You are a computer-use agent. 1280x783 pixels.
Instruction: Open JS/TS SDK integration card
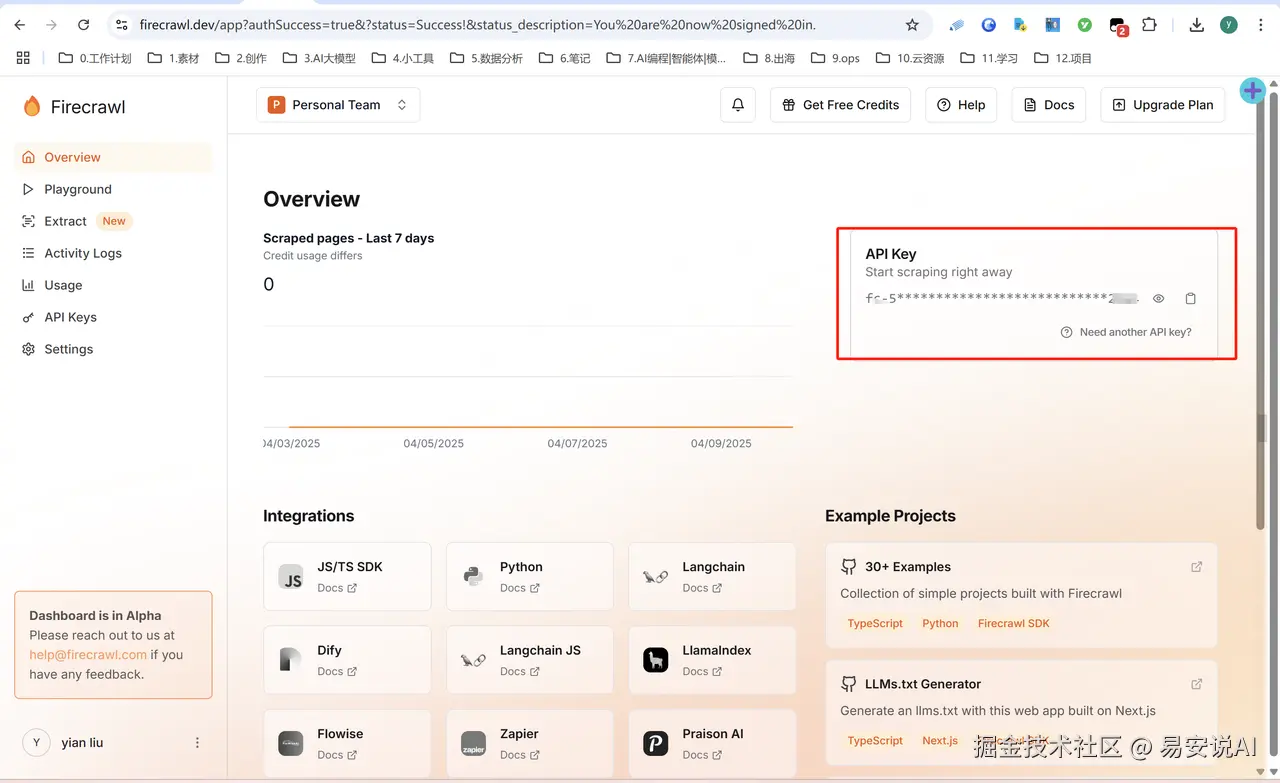[x=347, y=576]
